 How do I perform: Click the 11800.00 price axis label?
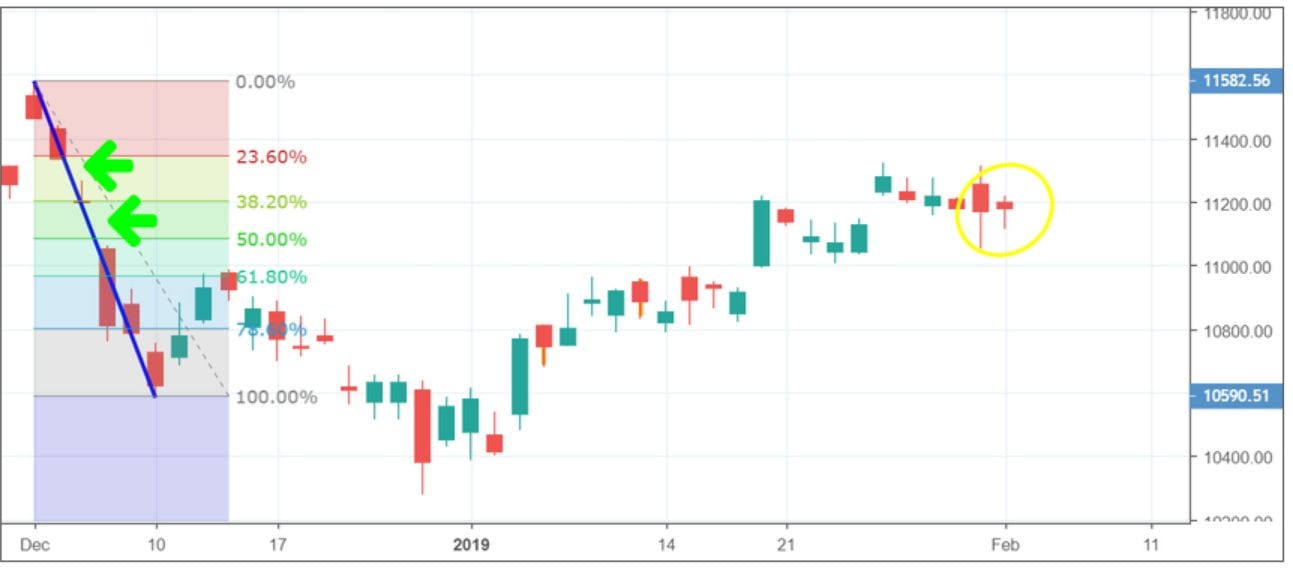tap(1237, 14)
